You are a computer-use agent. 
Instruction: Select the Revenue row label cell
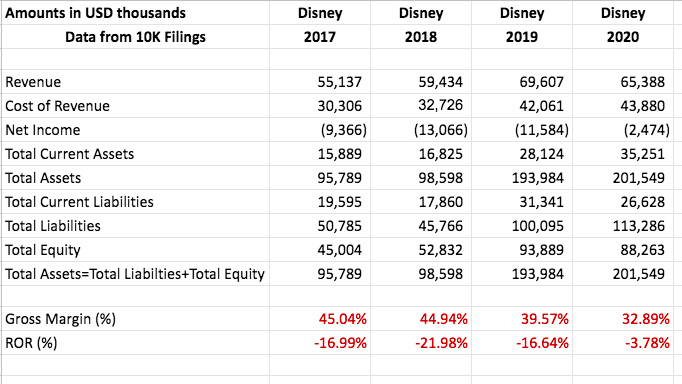[x=135, y=82]
